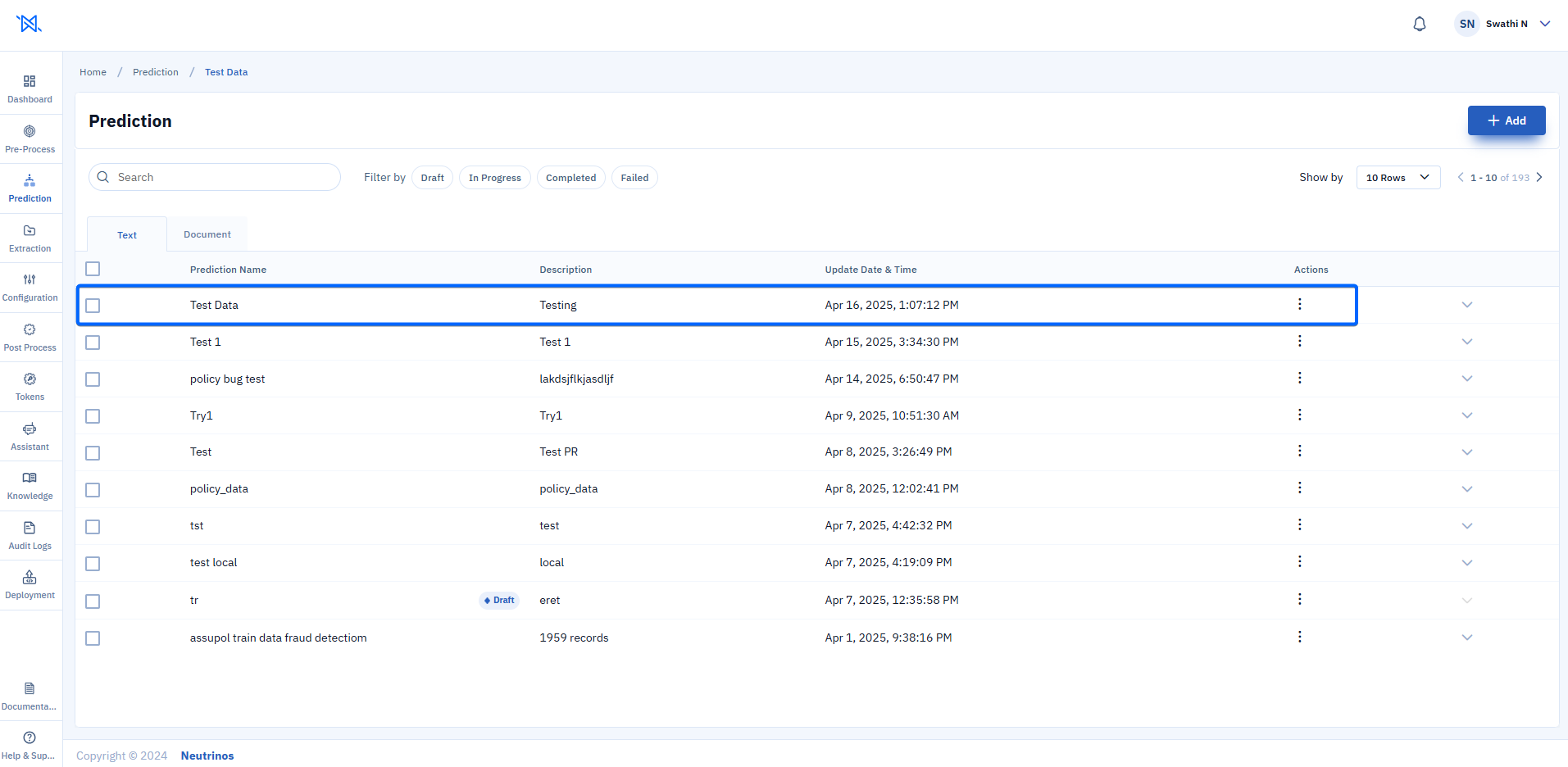Filter by Draft status
The image size is (1568, 767).
tap(432, 178)
